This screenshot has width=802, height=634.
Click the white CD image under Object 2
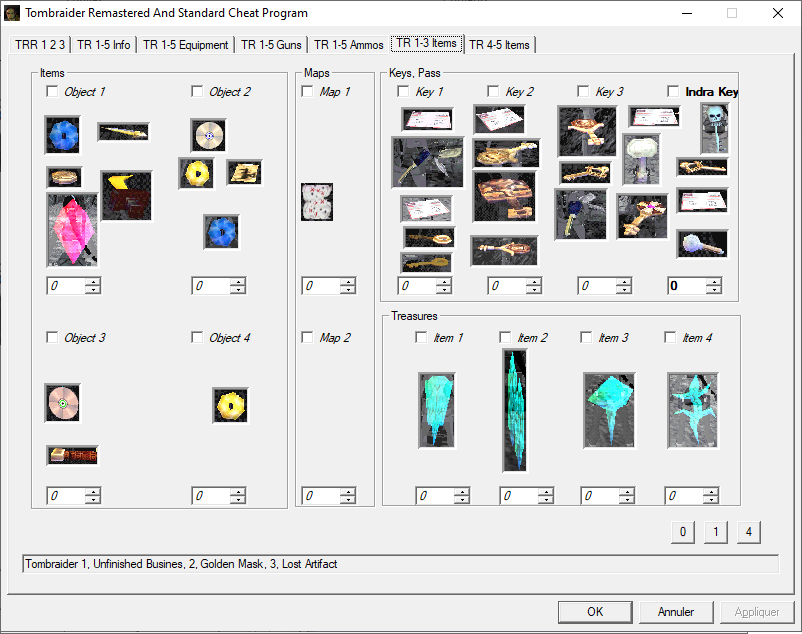(209, 135)
